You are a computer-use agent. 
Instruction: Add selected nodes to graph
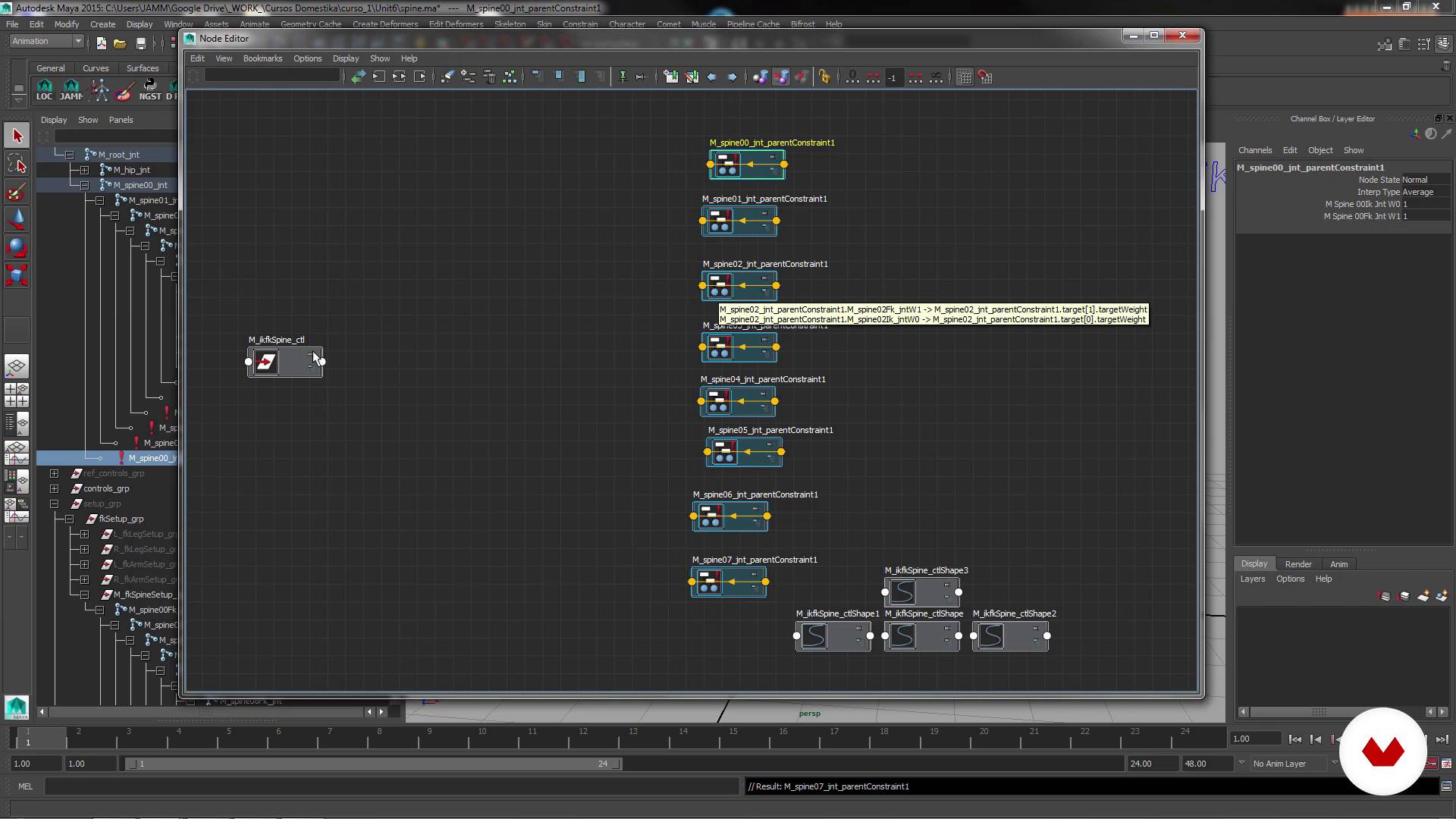tap(469, 77)
